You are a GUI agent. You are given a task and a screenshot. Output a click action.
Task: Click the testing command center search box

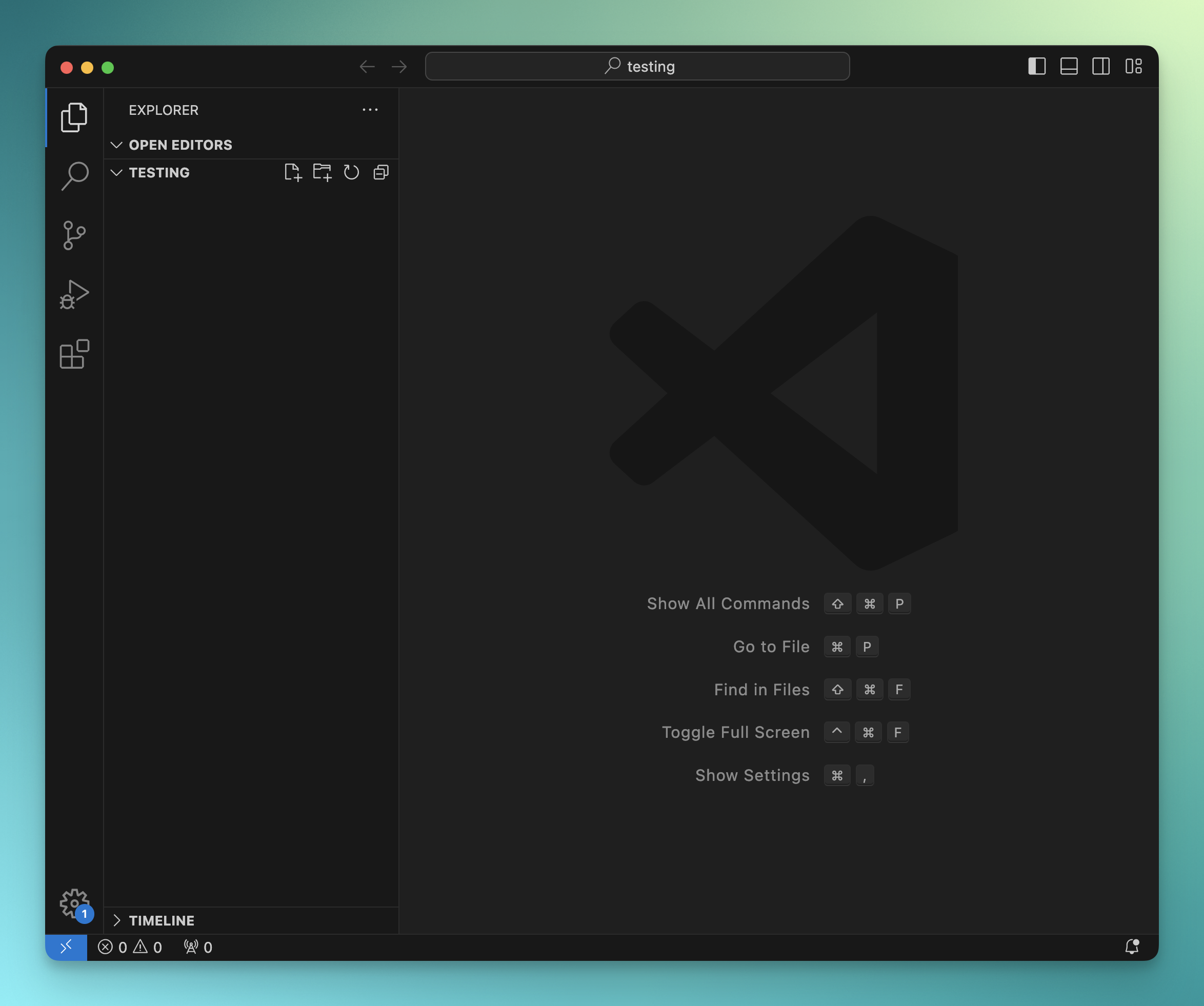pyautogui.click(x=637, y=67)
